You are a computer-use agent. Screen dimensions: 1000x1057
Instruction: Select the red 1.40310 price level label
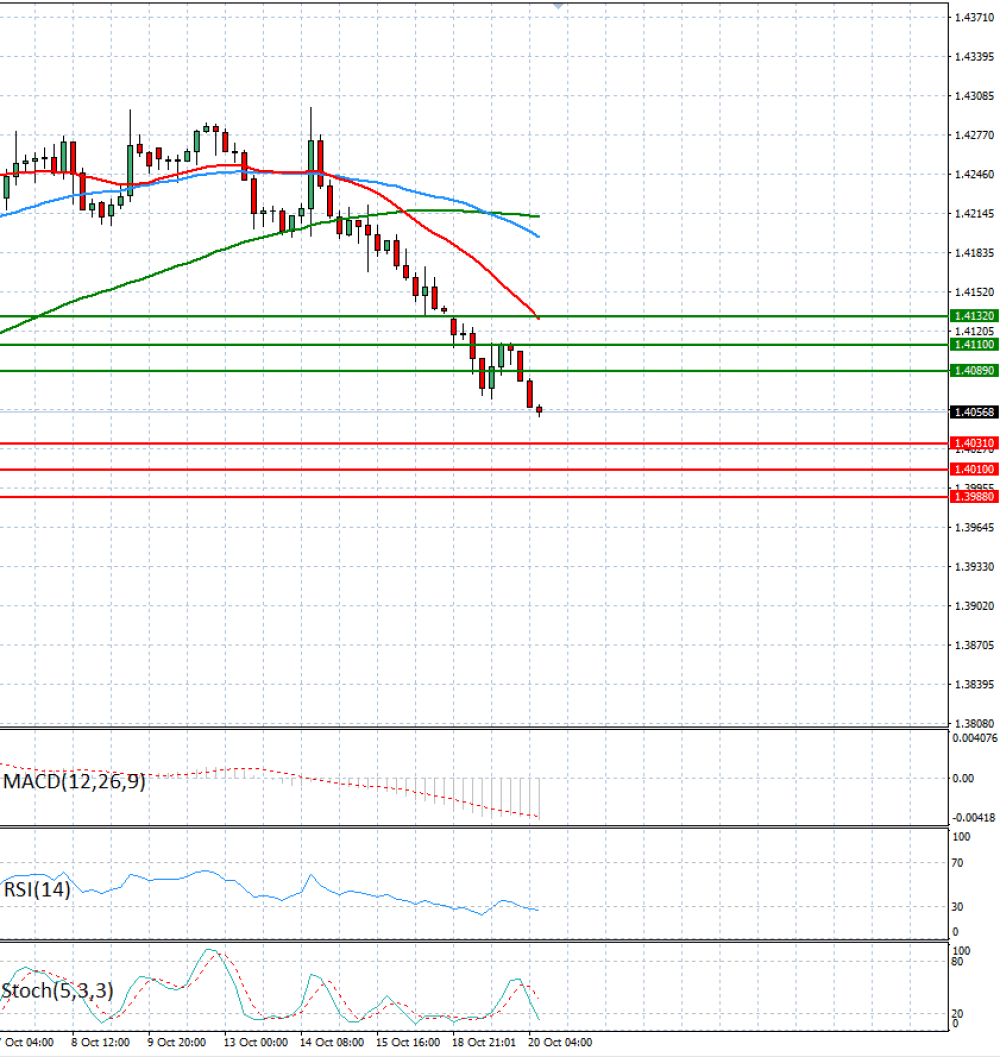(x=974, y=443)
